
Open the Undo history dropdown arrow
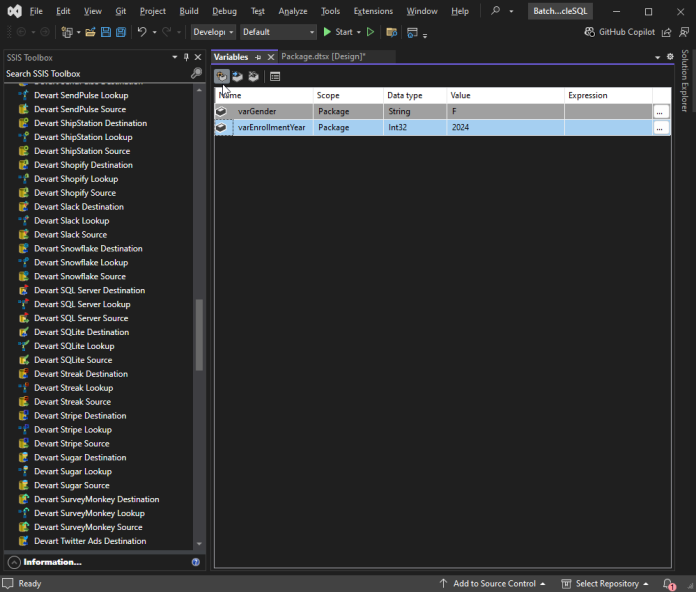pos(154,32)
